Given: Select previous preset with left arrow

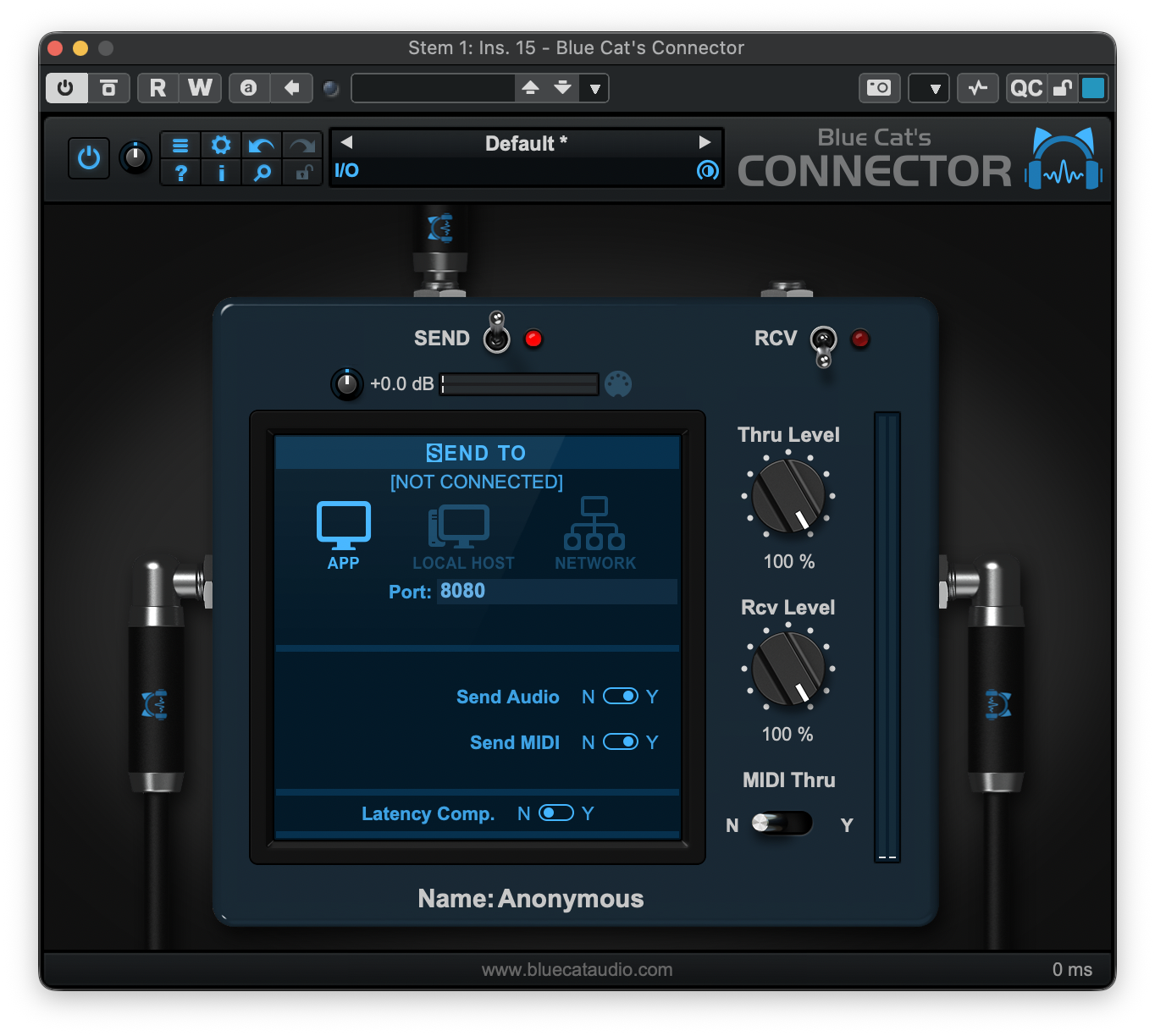Looking at the screenshot, I should [x=346, y=142].
